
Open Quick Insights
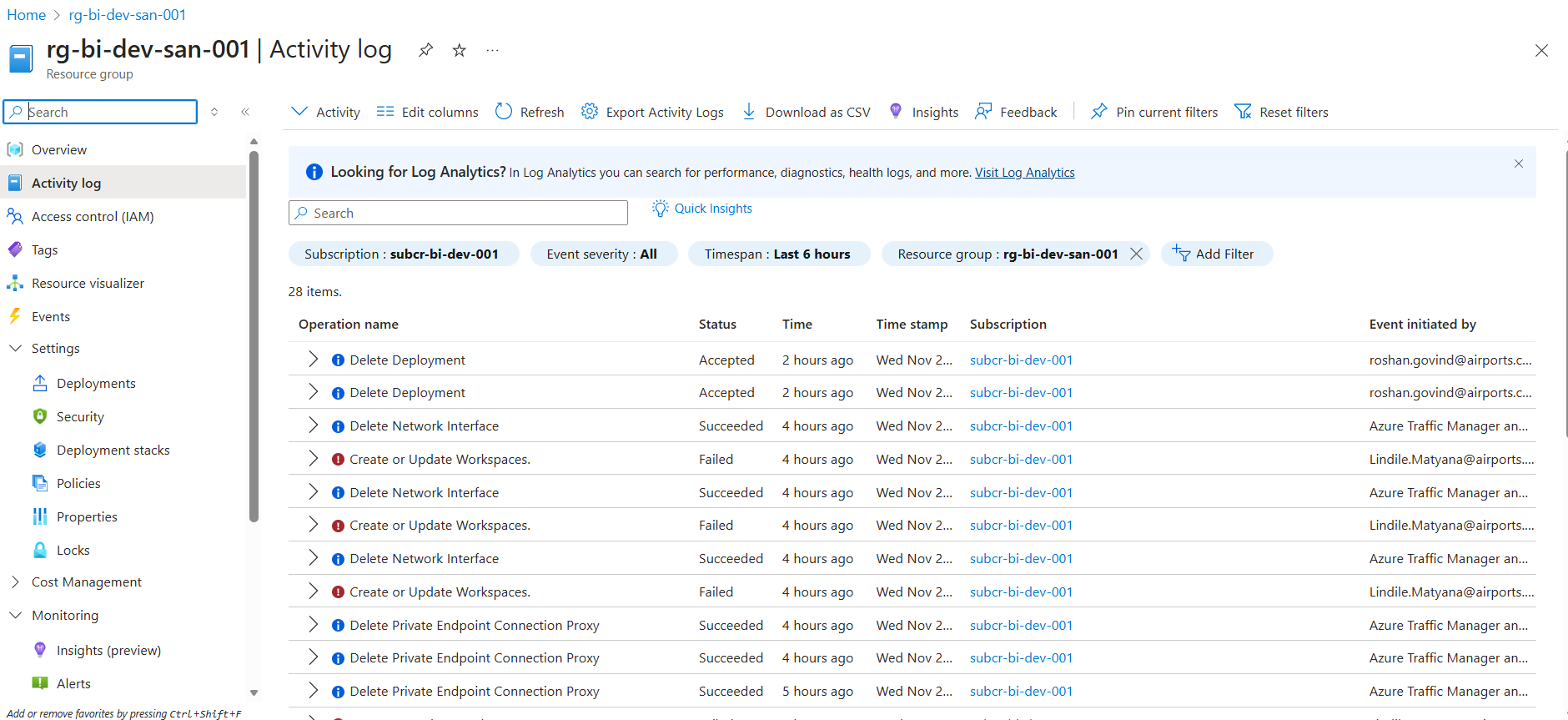click(702, 209)
